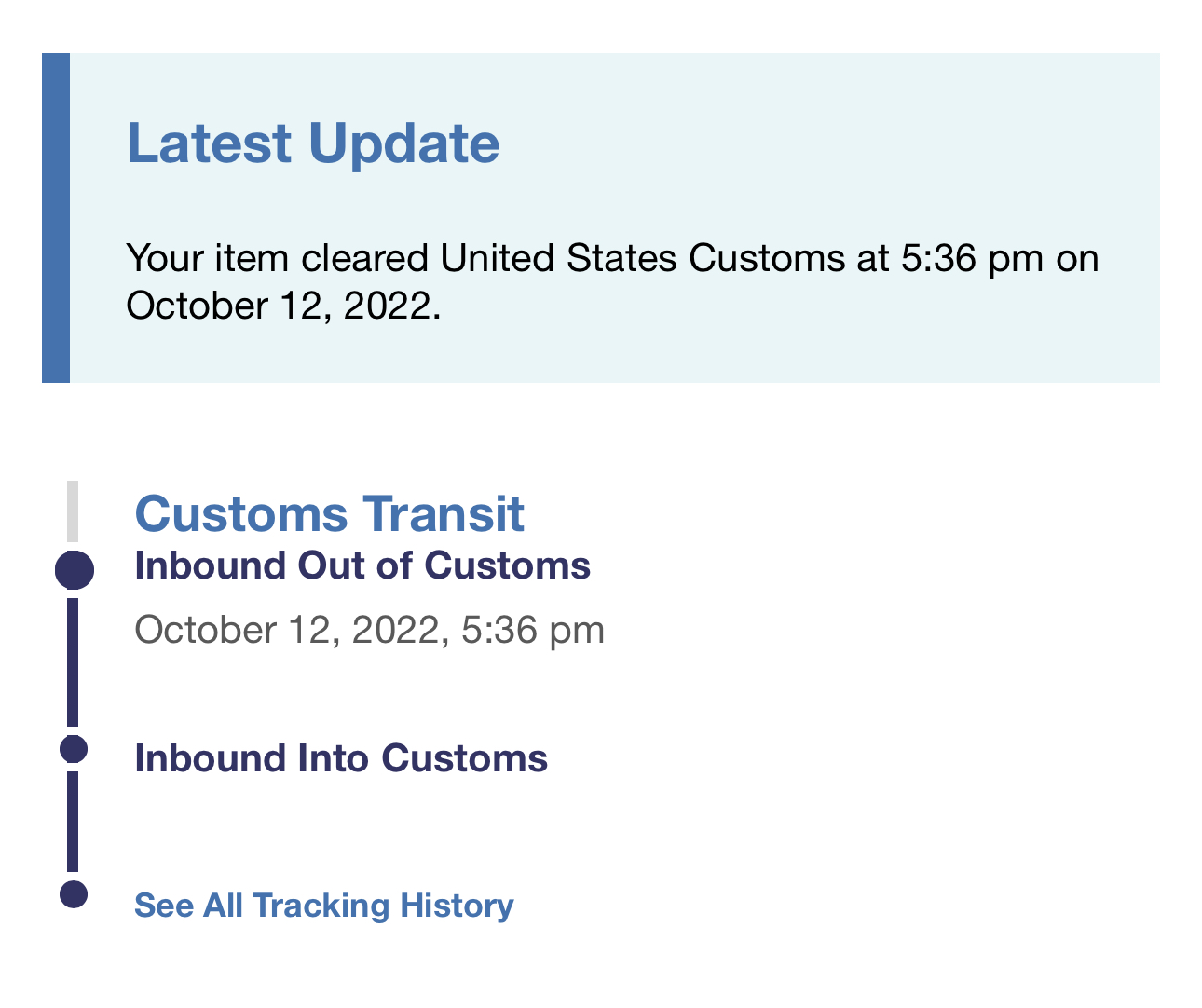The width and height of the screenshot is (1202, 1008).
Task: Select the Inbound Out of Customs event label
Action: tap(362, 566)
